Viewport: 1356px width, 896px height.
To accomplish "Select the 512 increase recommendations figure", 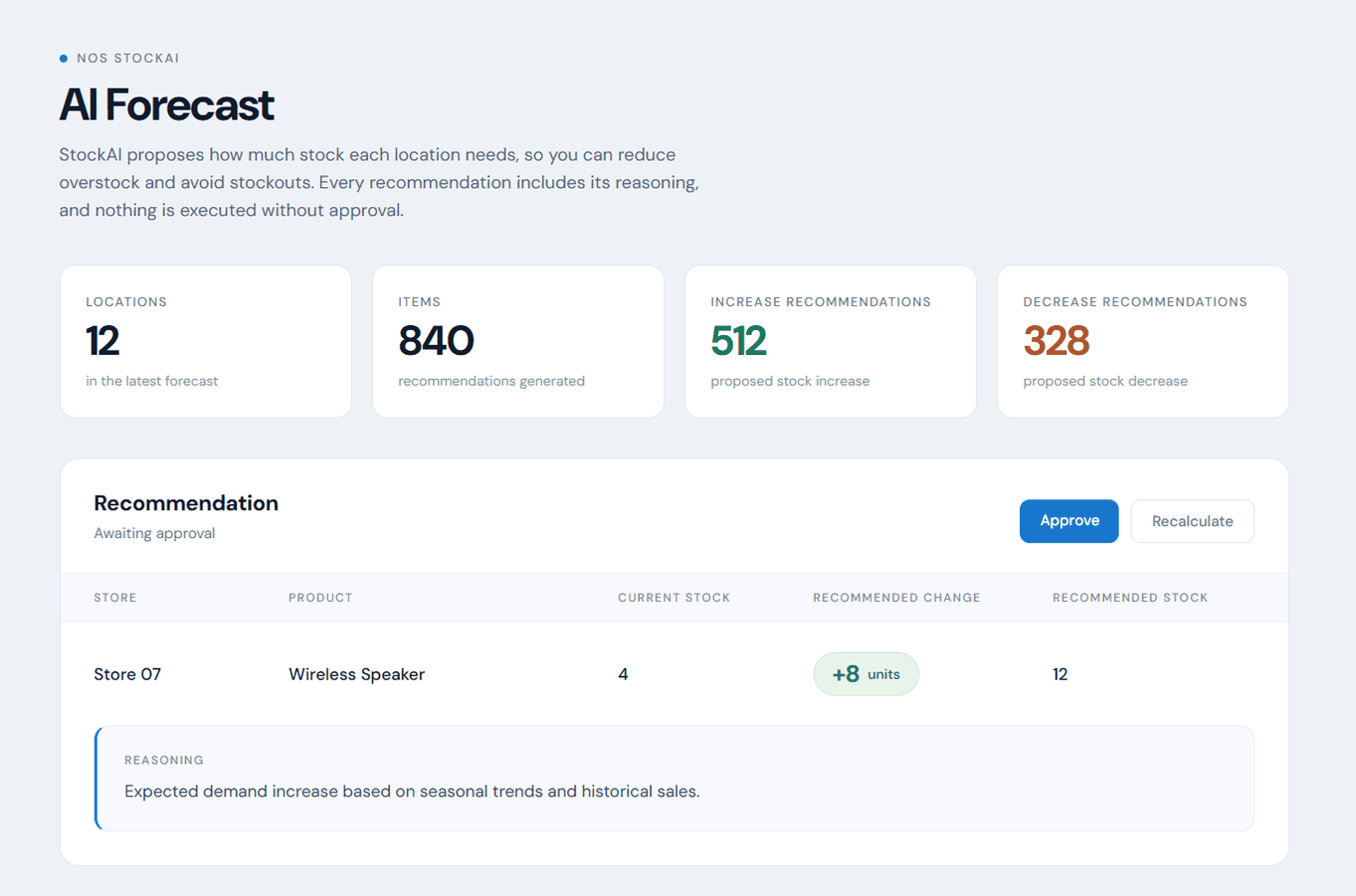I will point(738,341).
